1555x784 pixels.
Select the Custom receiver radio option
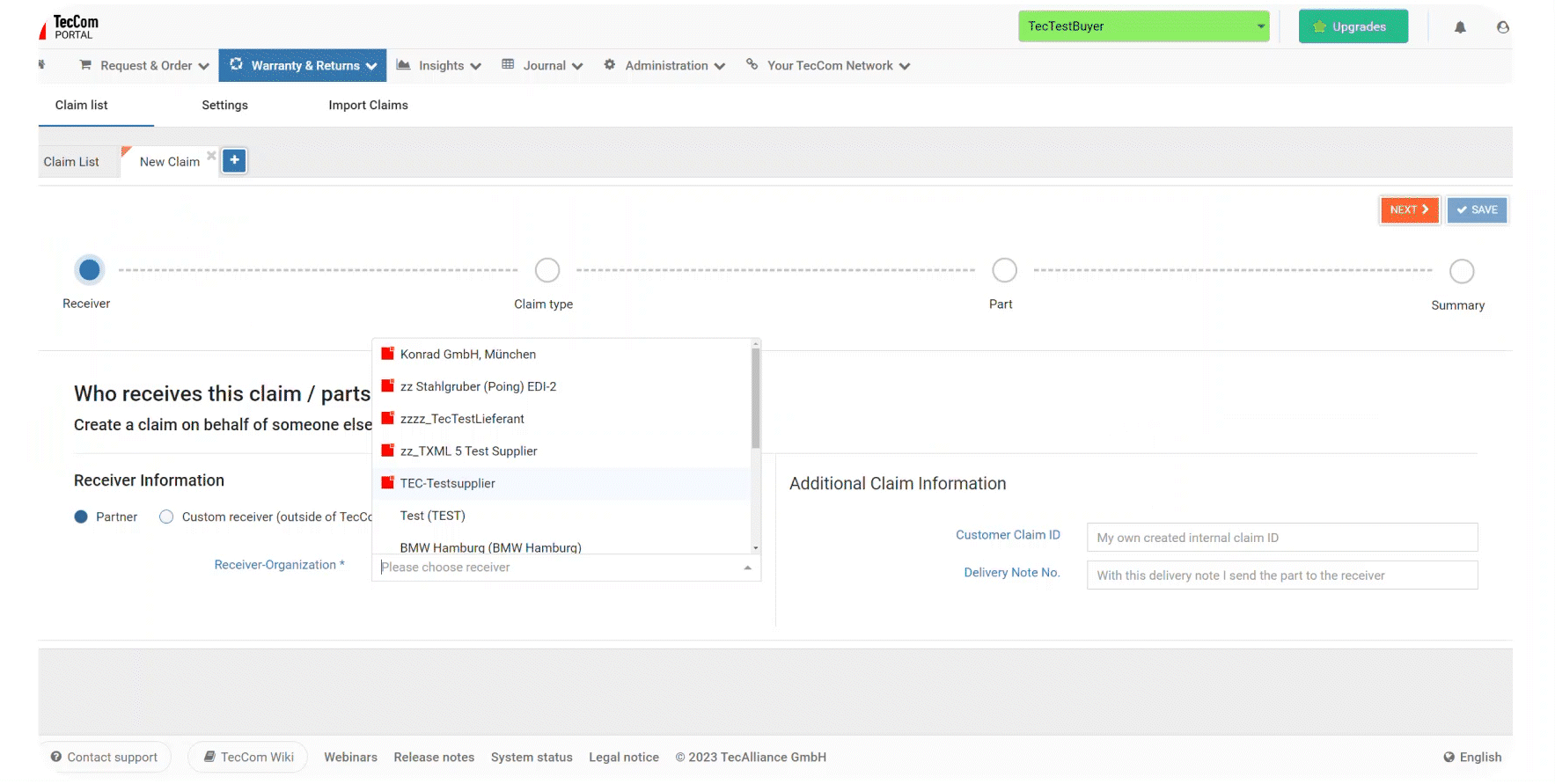pos(166,517)
